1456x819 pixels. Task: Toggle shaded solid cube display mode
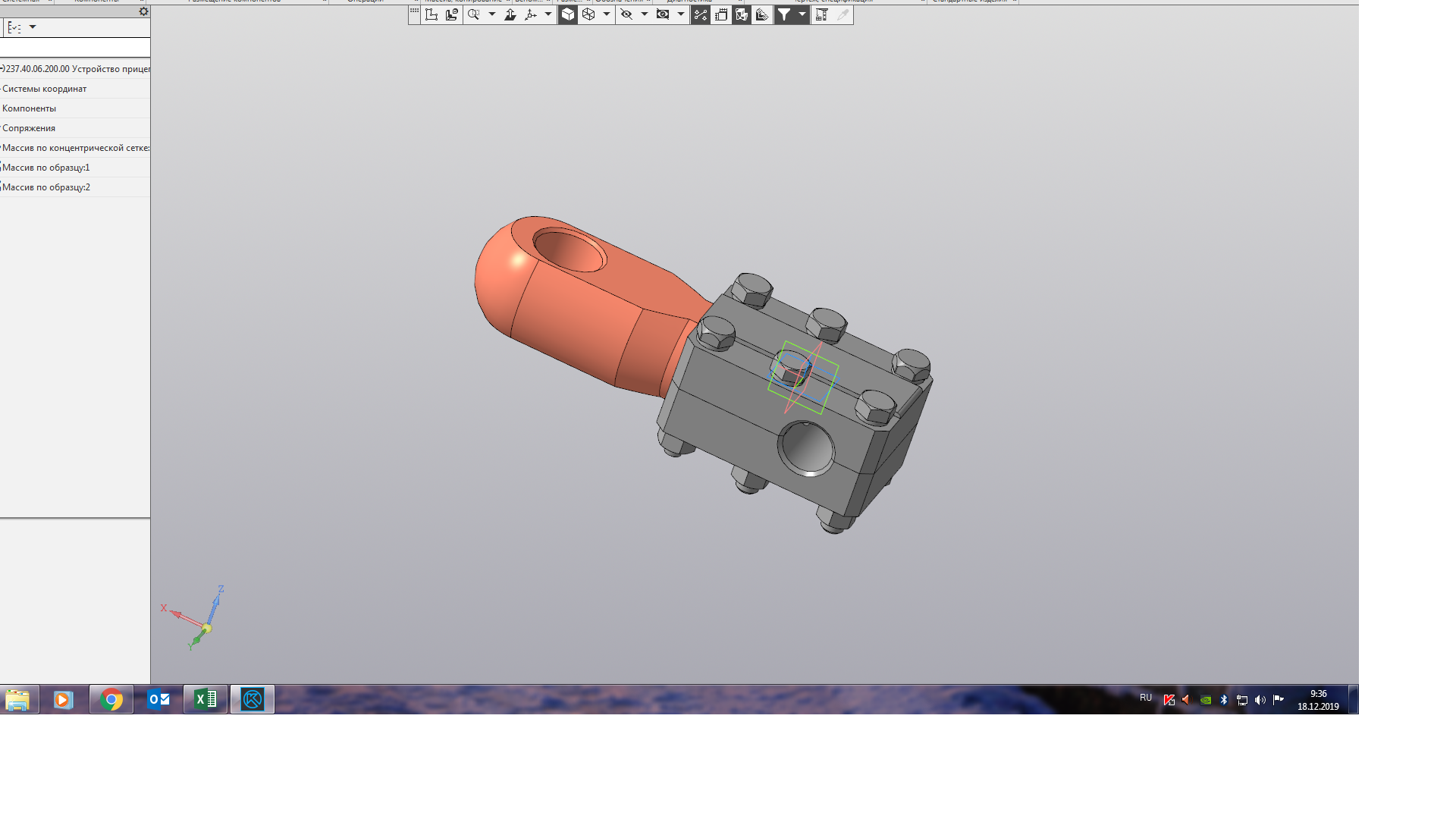(568, 14)
